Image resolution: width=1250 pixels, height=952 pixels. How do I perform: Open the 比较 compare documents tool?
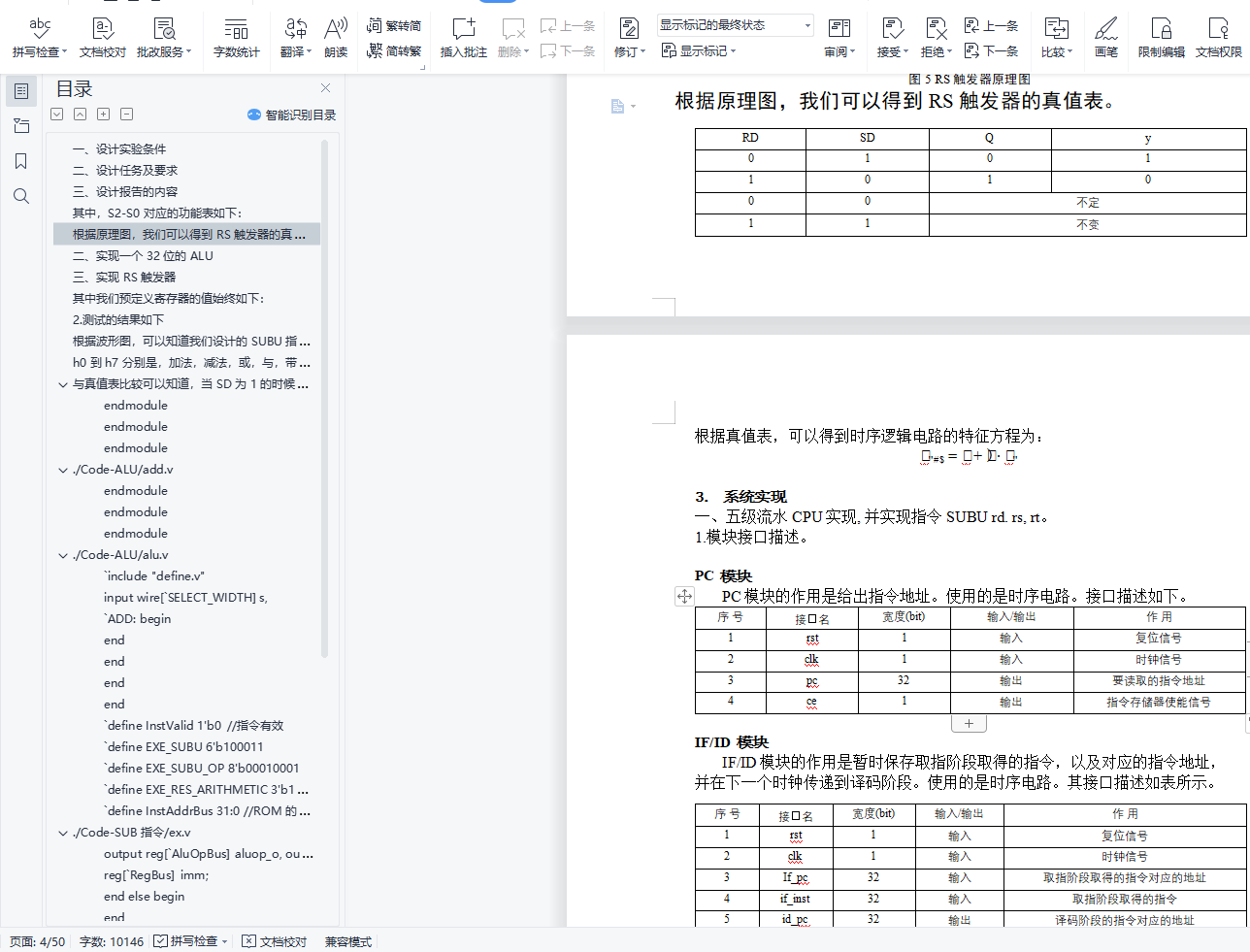coord(1057,37)
